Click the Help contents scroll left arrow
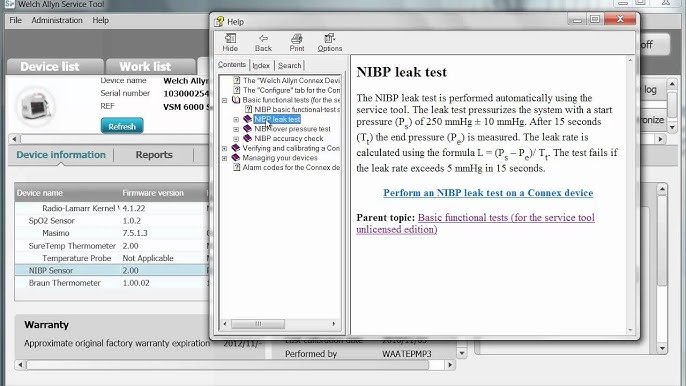Viewport: 686px width, 386px height. 225,324
